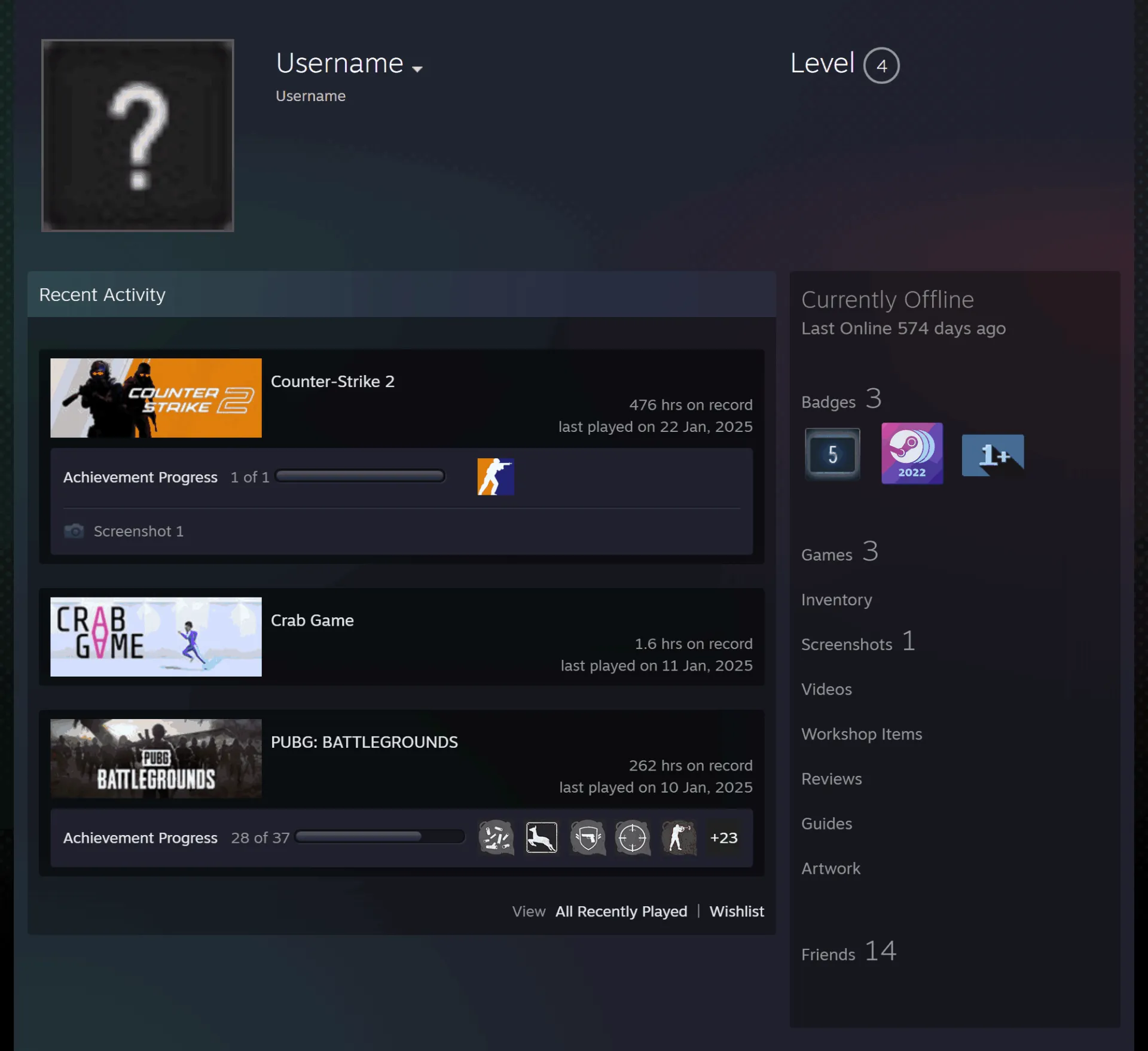Click the Steam 2022 badge icon
This screenshot has height=1051, width=1148.
pos(912,453)
